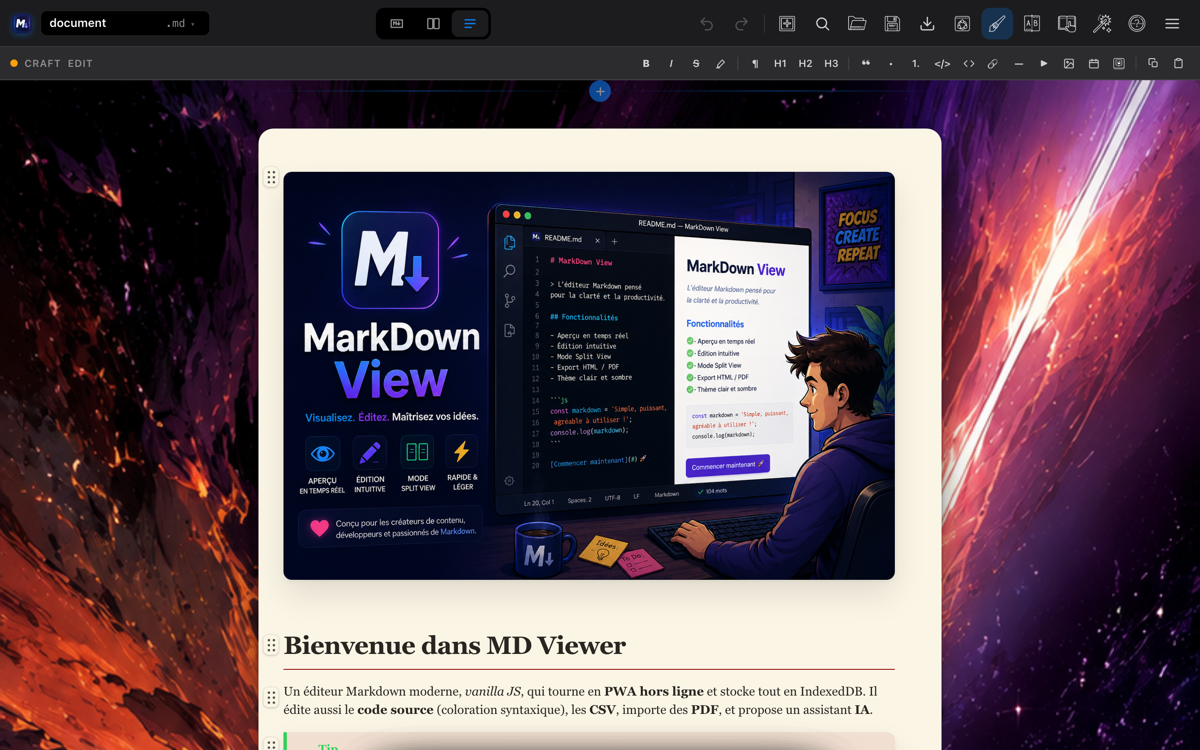Apply italic formatting
Screen dimensions: 1200x750
pyautogui.click(x=671, y=63)
